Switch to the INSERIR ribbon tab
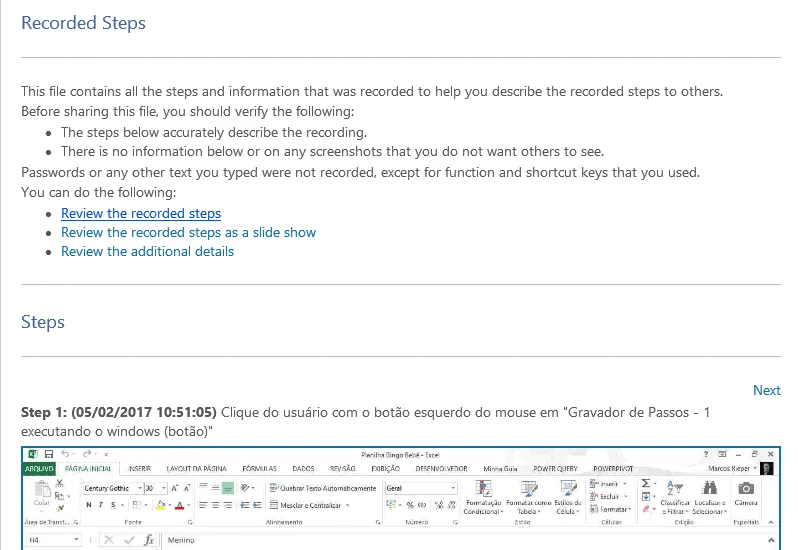 coord(139,469)
